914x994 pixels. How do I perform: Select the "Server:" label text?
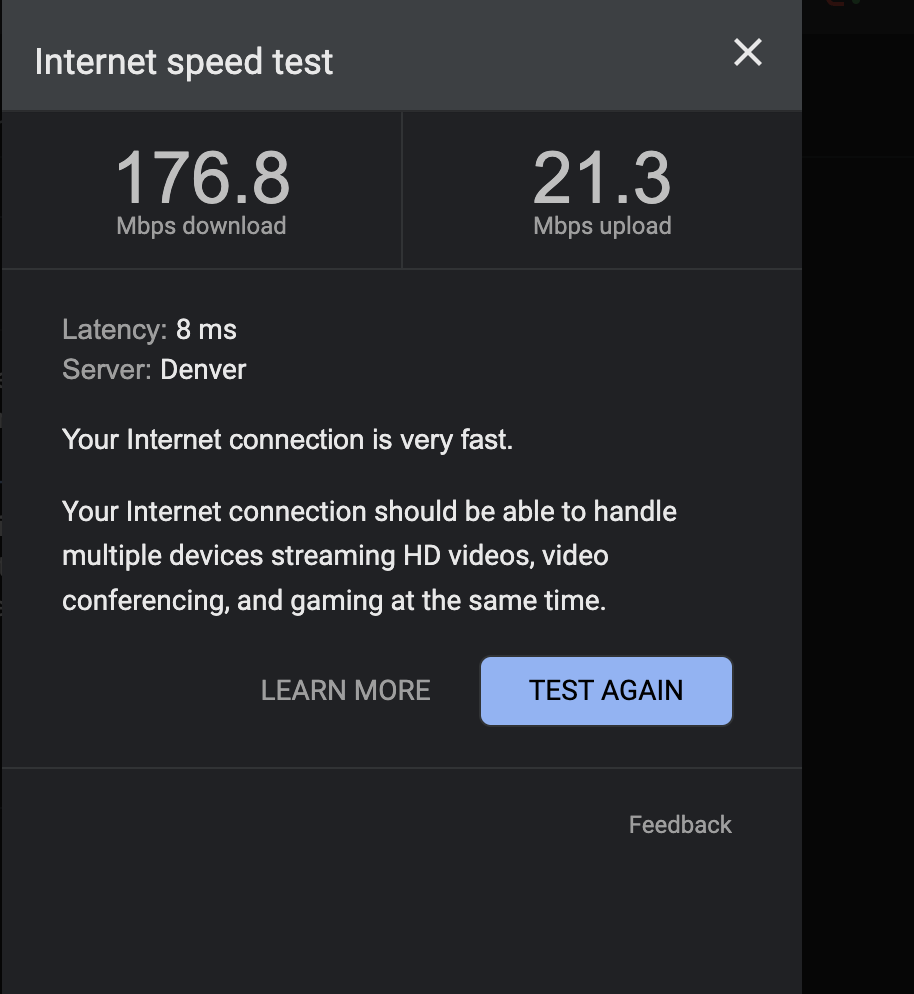107,370
